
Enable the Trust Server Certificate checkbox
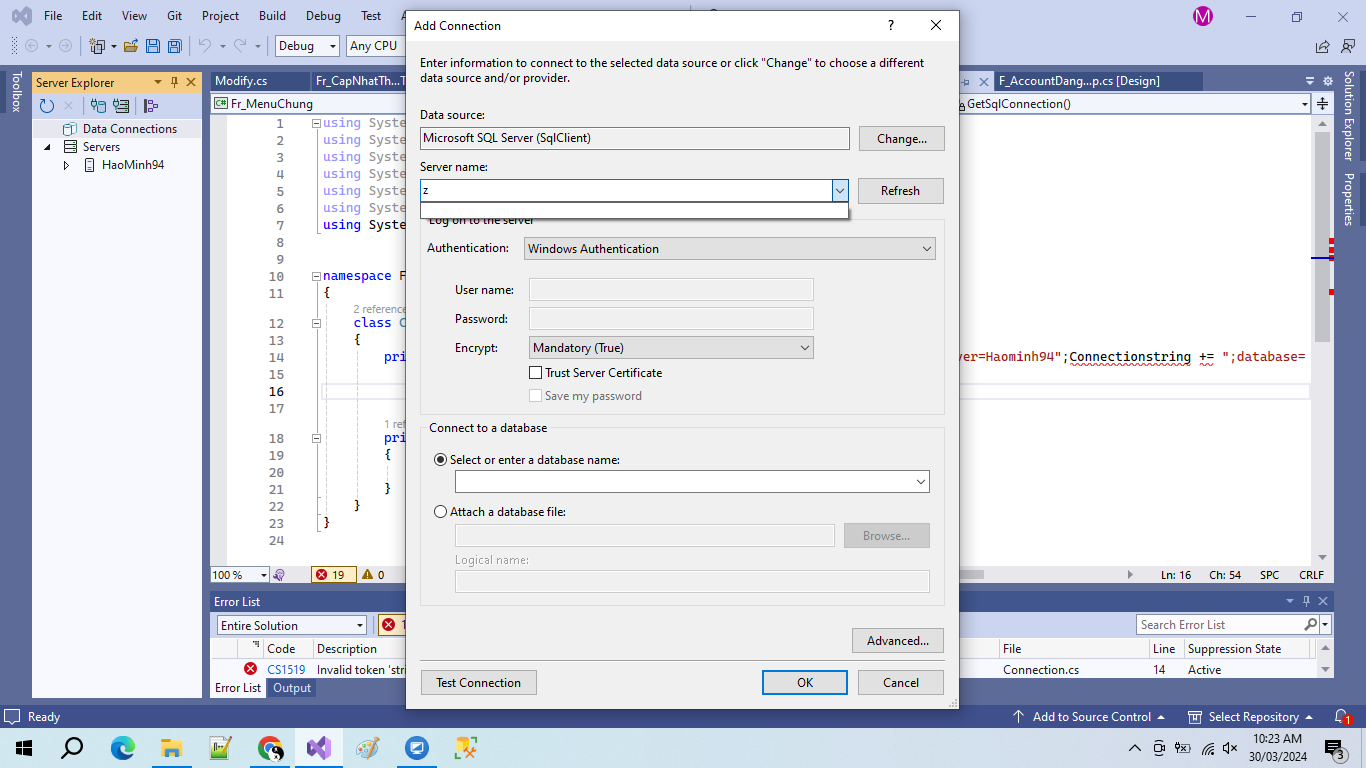pyautogui.click(x=536, y=373)
